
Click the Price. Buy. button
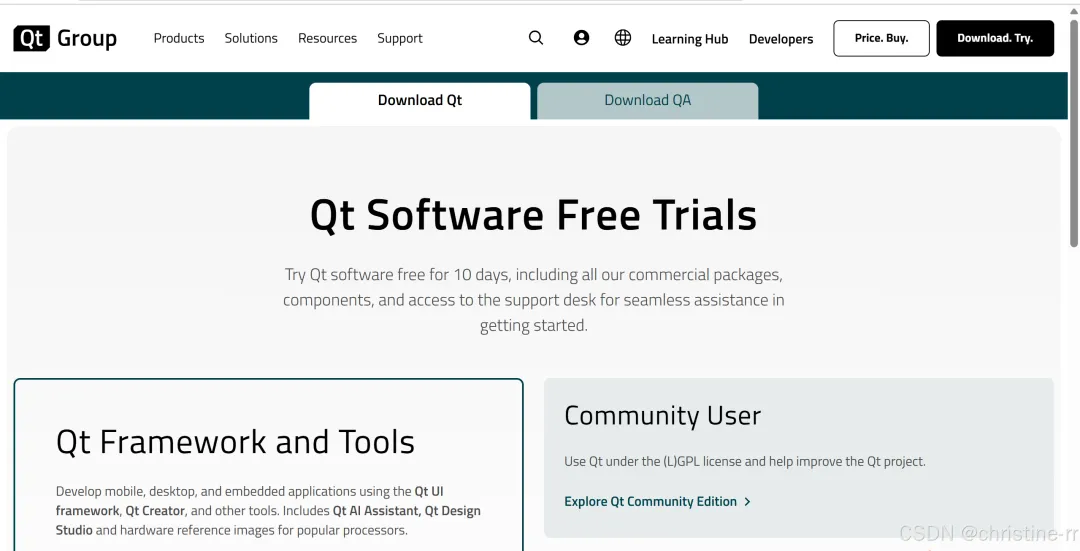[881, 38]
